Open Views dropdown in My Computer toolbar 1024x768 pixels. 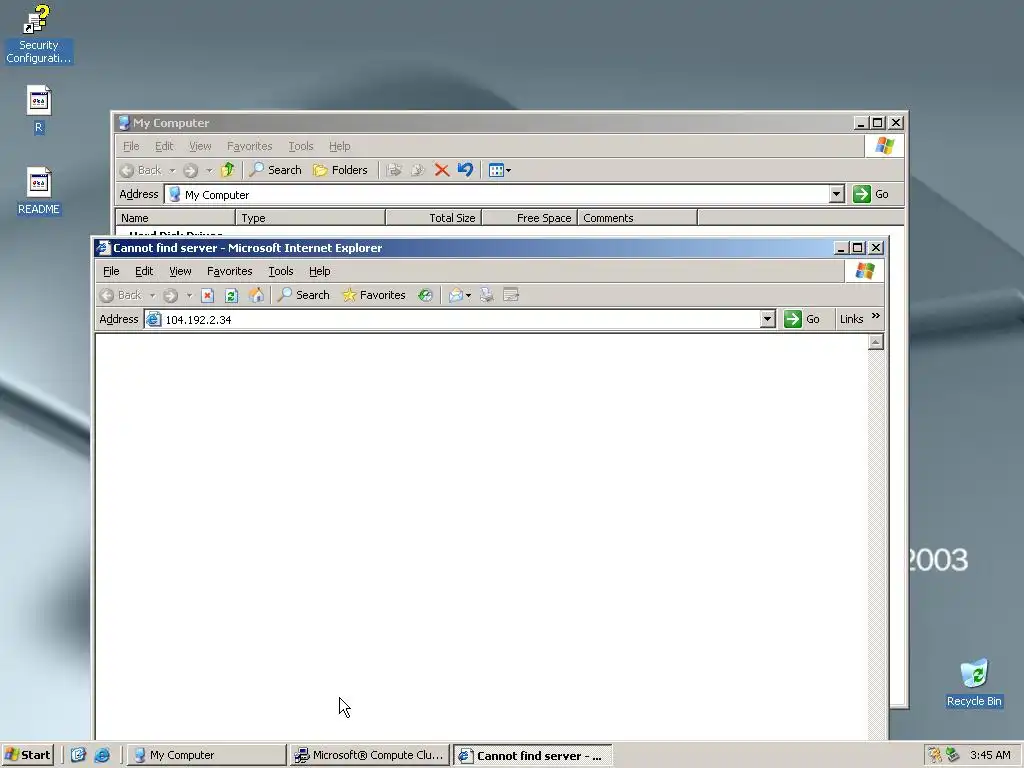tap(500, 170)
